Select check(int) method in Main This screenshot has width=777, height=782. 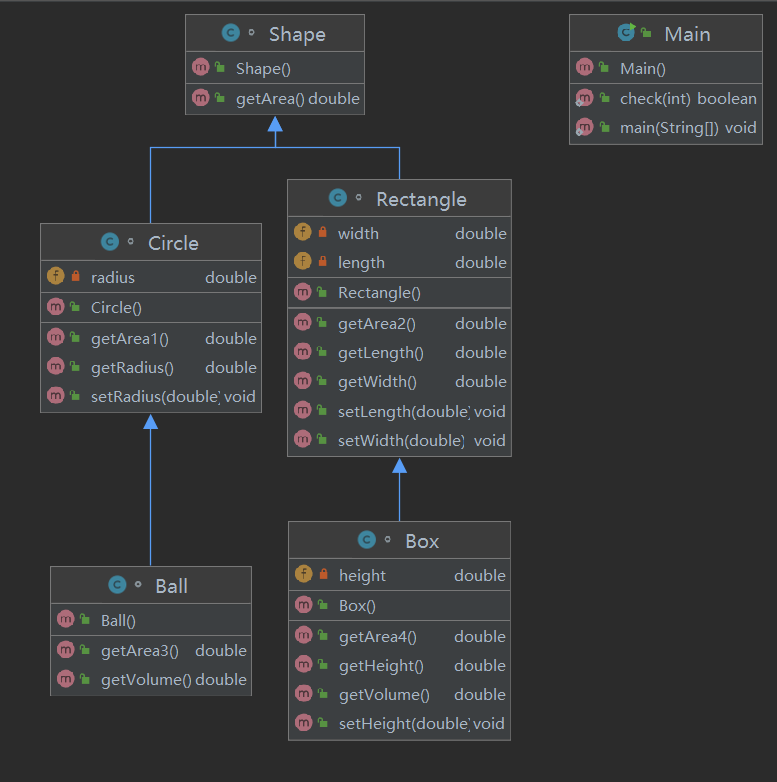[666, 99]
